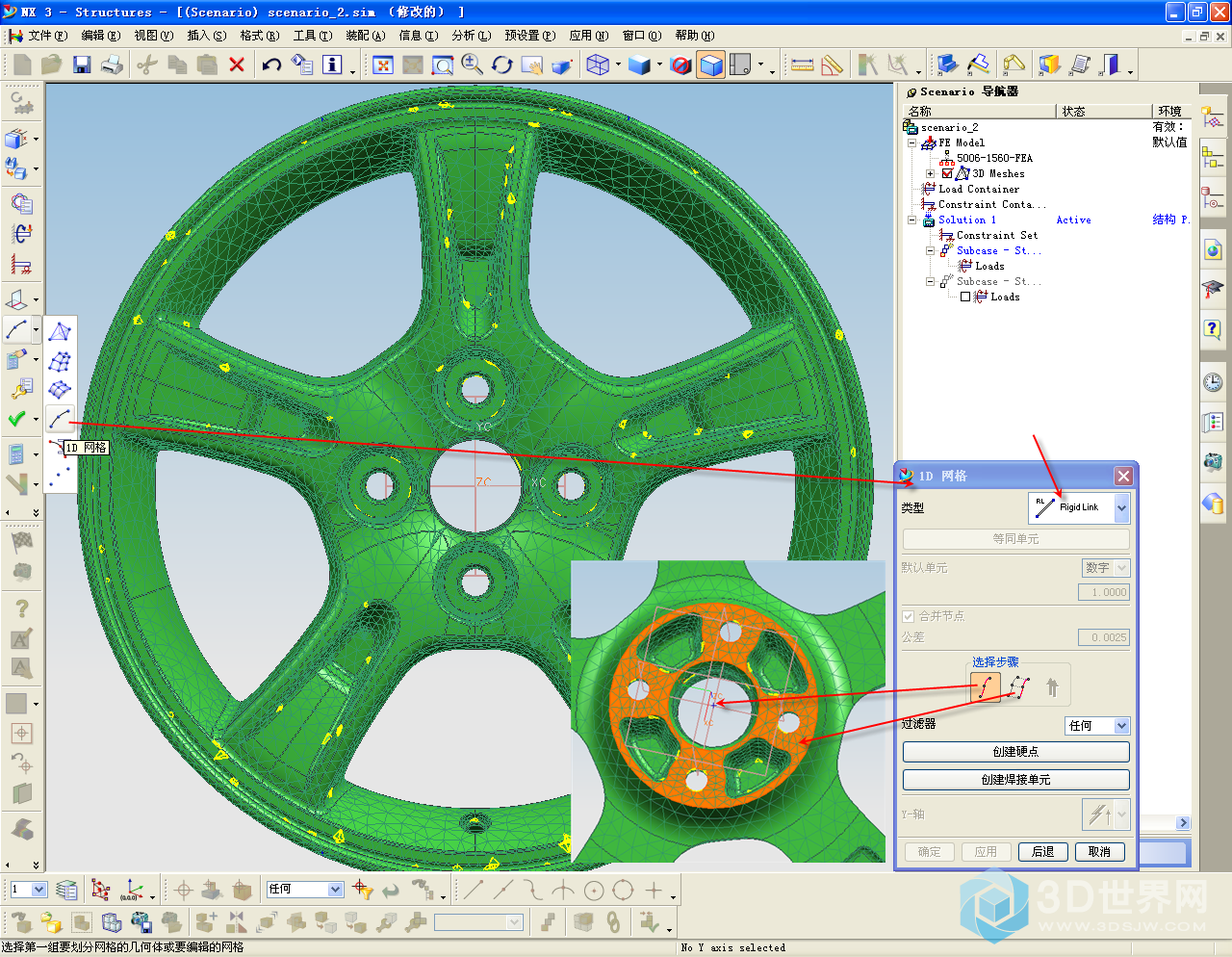Click the graduation cap Training icon
Image resolution: width=1232 pixels, height=957 pixels.
click(1213, 289)
